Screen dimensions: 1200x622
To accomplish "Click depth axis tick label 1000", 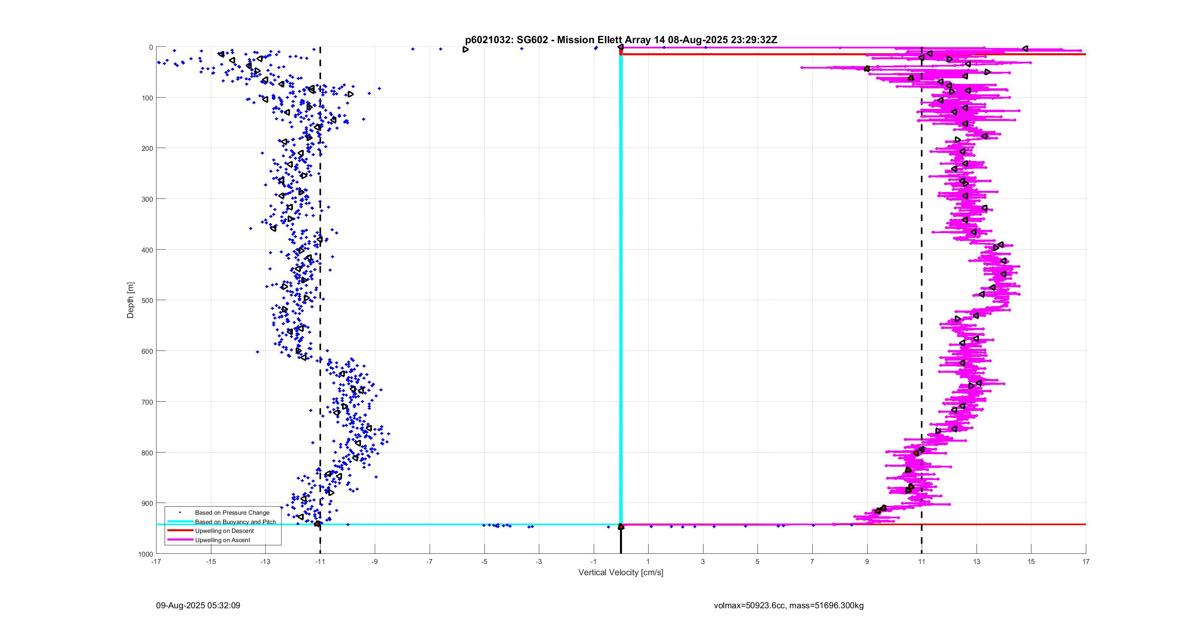I will pyautogui.click(x=144, y=554).
